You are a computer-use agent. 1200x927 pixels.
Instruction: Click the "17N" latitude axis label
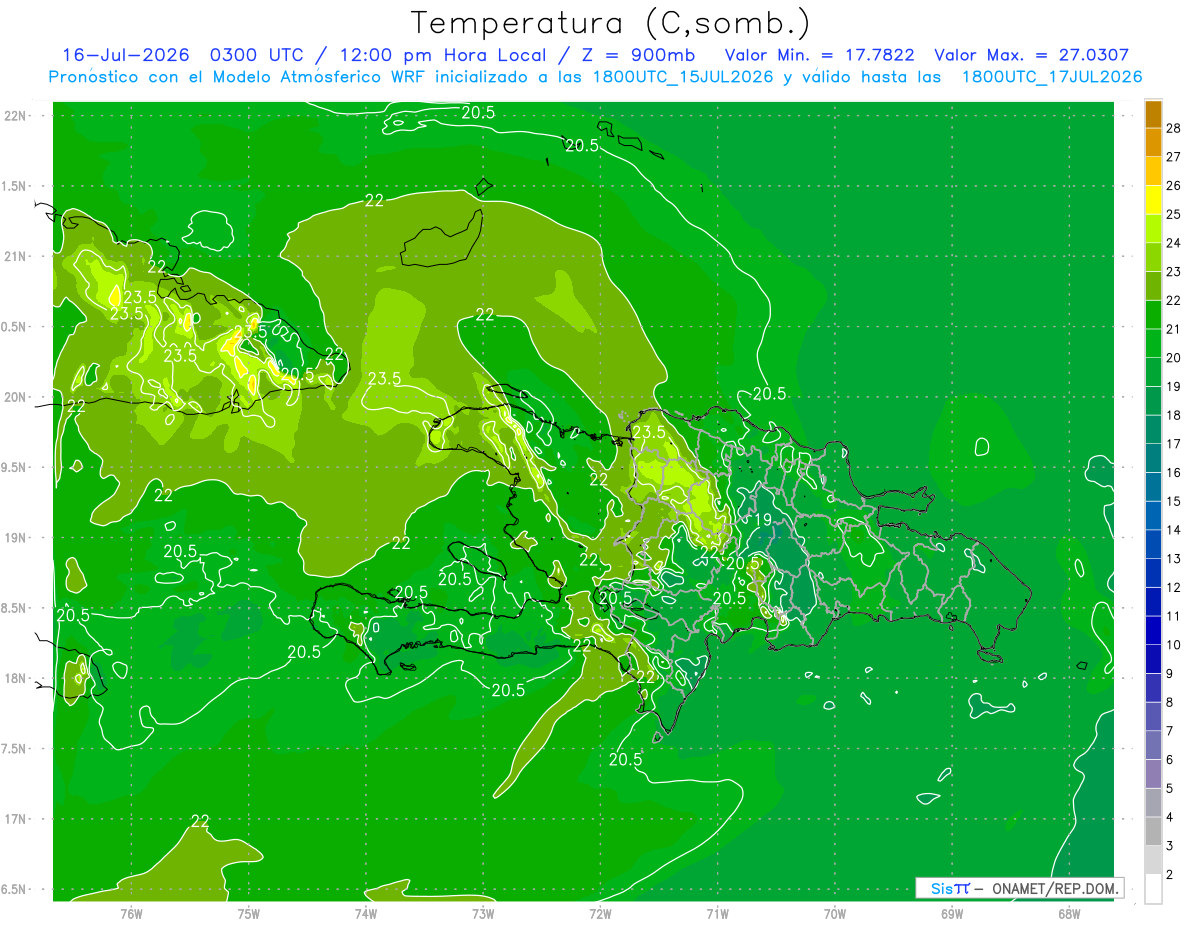[15, 820]
